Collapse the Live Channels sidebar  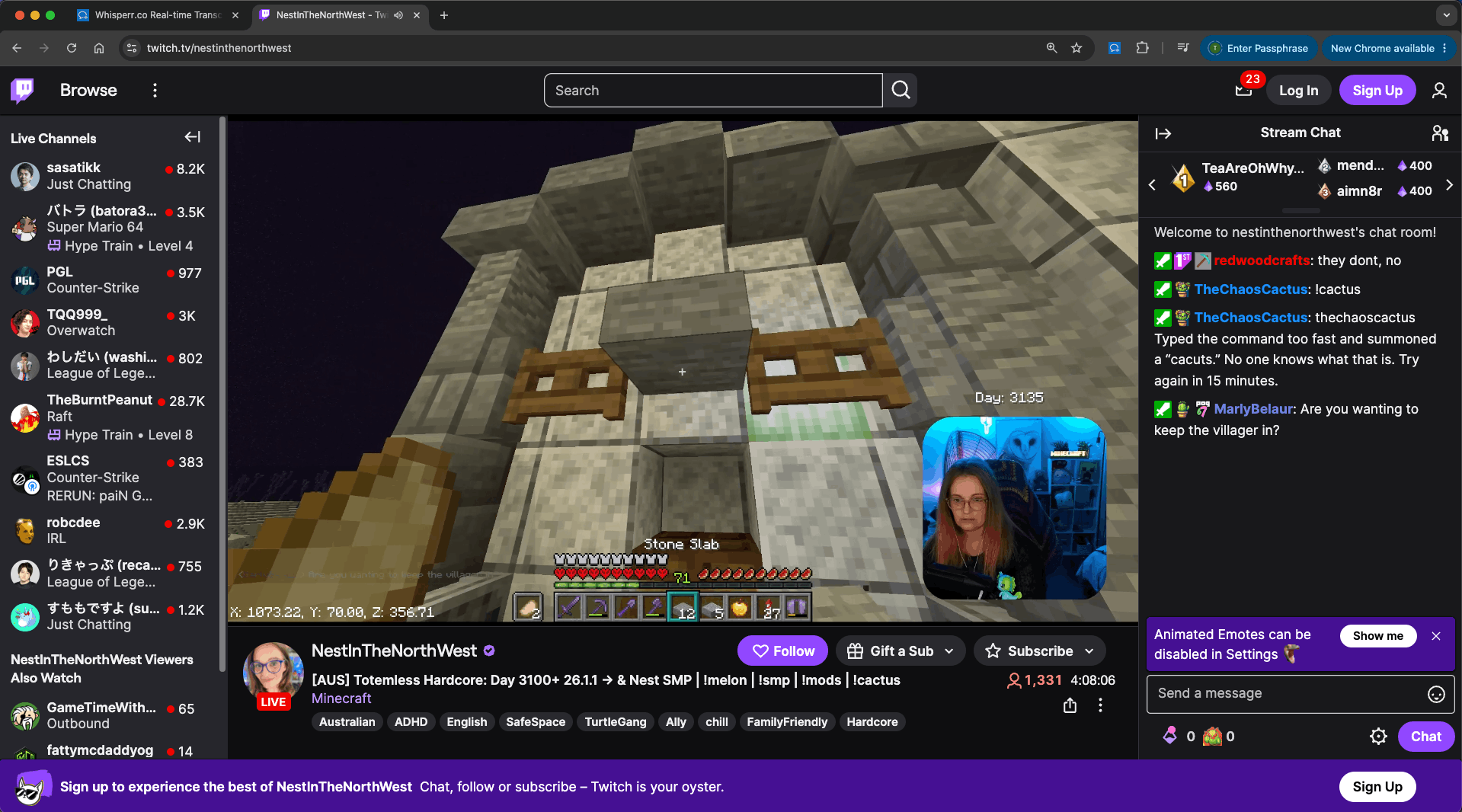(x=192, y=137)
